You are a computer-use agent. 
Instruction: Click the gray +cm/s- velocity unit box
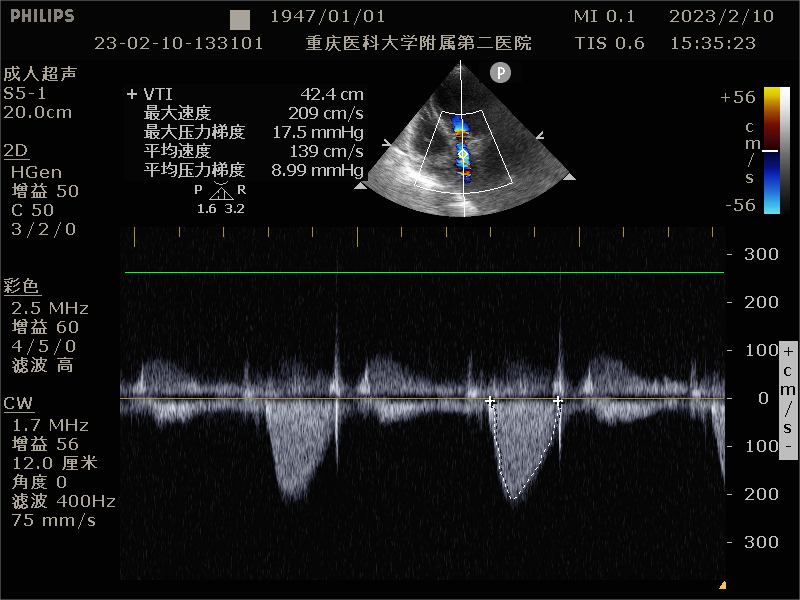tap(788, 397)
